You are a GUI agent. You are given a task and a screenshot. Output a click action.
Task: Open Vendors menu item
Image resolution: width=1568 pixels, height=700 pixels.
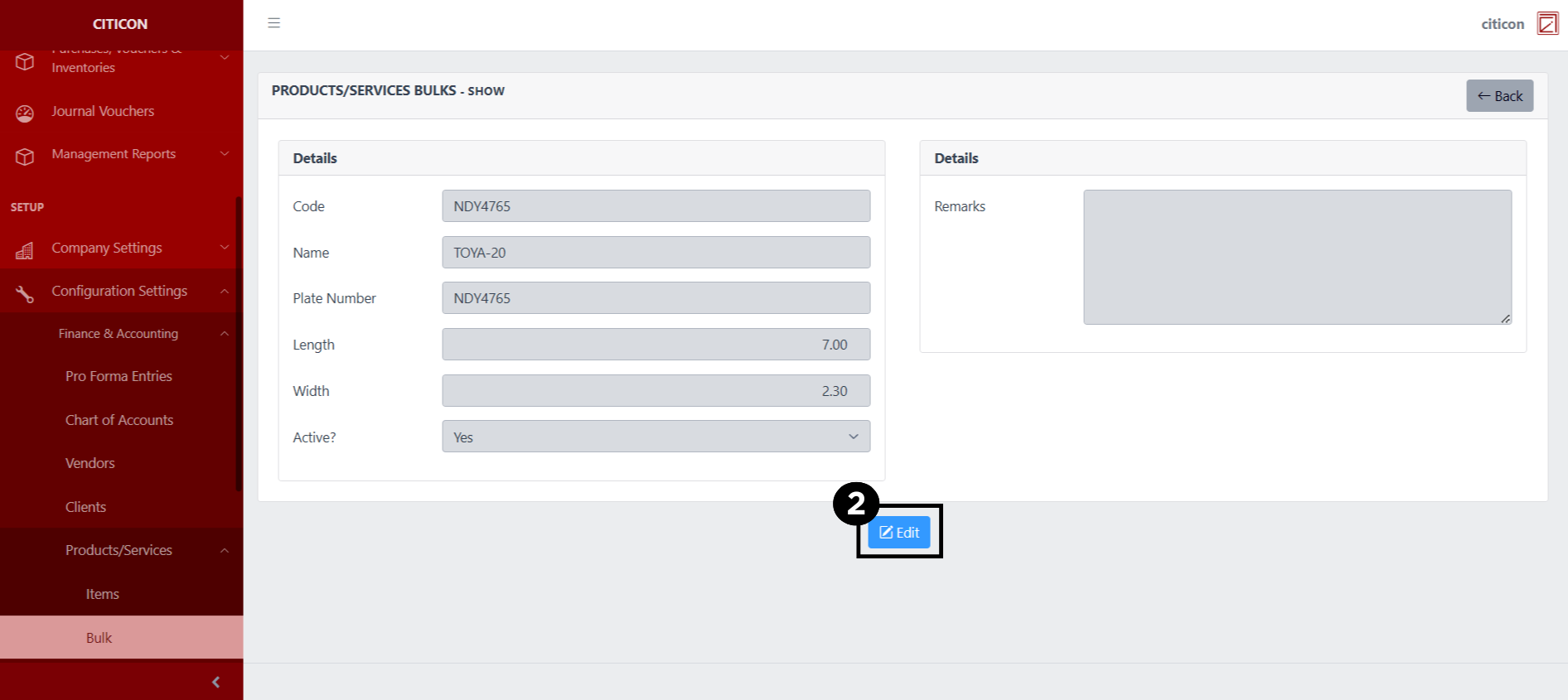pos(90,463)
